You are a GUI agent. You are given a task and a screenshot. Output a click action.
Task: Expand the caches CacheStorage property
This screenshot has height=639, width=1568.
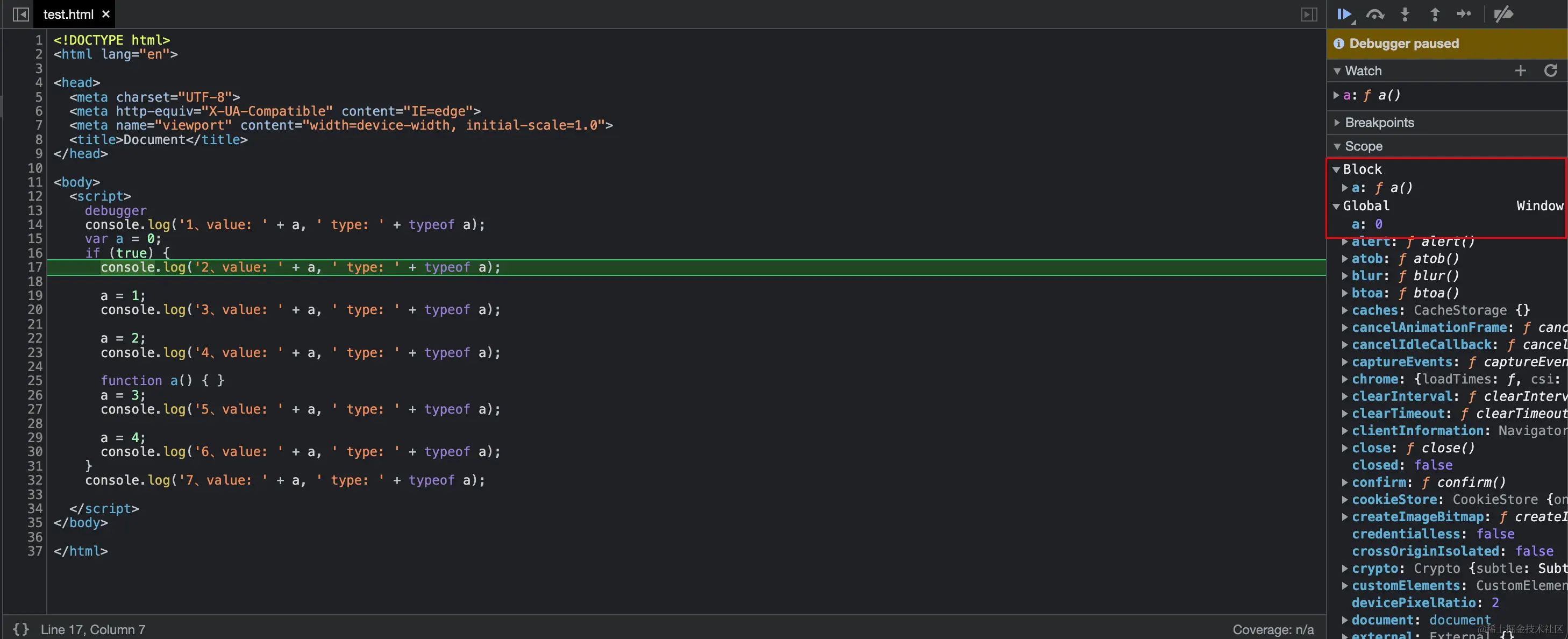(1345, 310)
